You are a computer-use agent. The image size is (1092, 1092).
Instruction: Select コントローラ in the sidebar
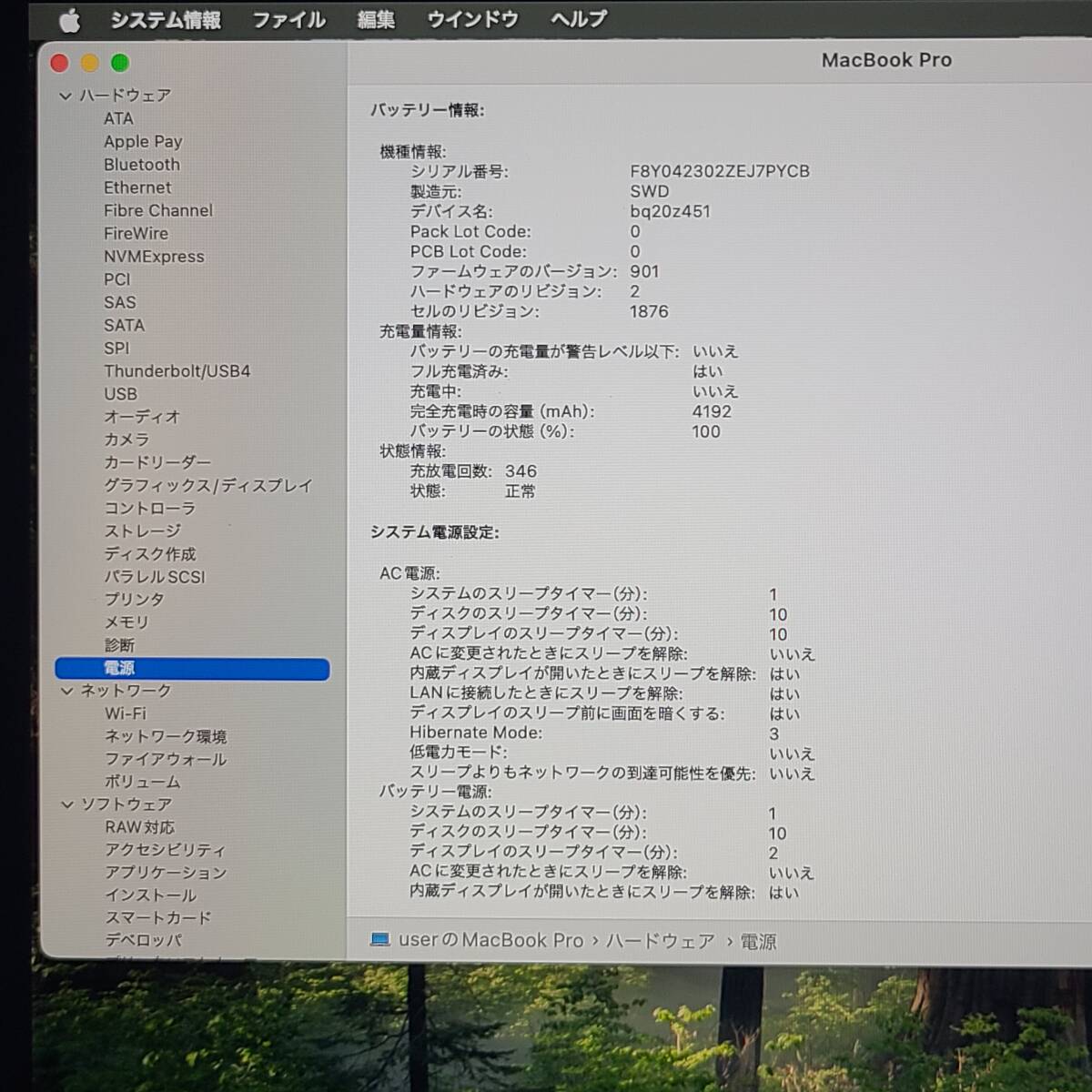[150, 509]
